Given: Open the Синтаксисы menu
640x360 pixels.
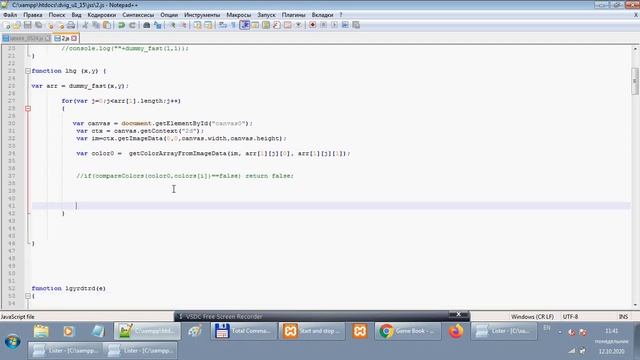Looking at the screenshot, I should 138,15.
